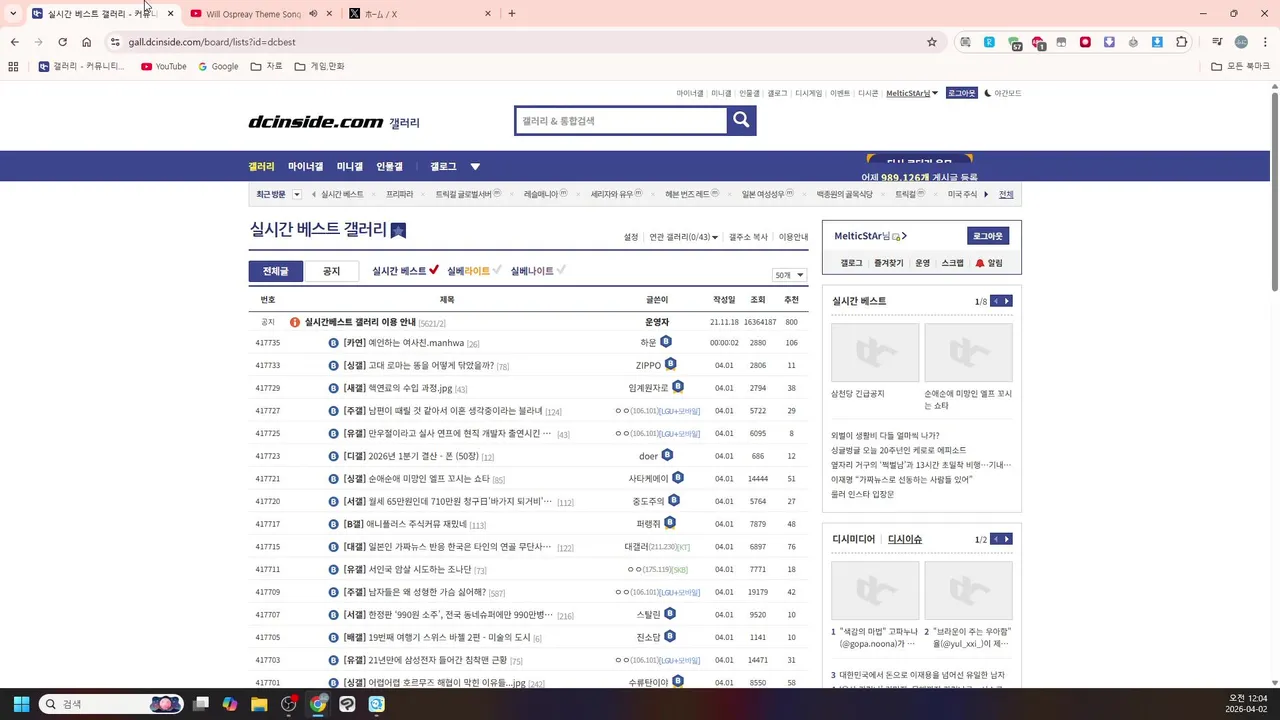Viewport: 1280px width, 720px height.
Task: Show previous page of 디시미디어 sidebar panel
Action: [x=996, y=539]
